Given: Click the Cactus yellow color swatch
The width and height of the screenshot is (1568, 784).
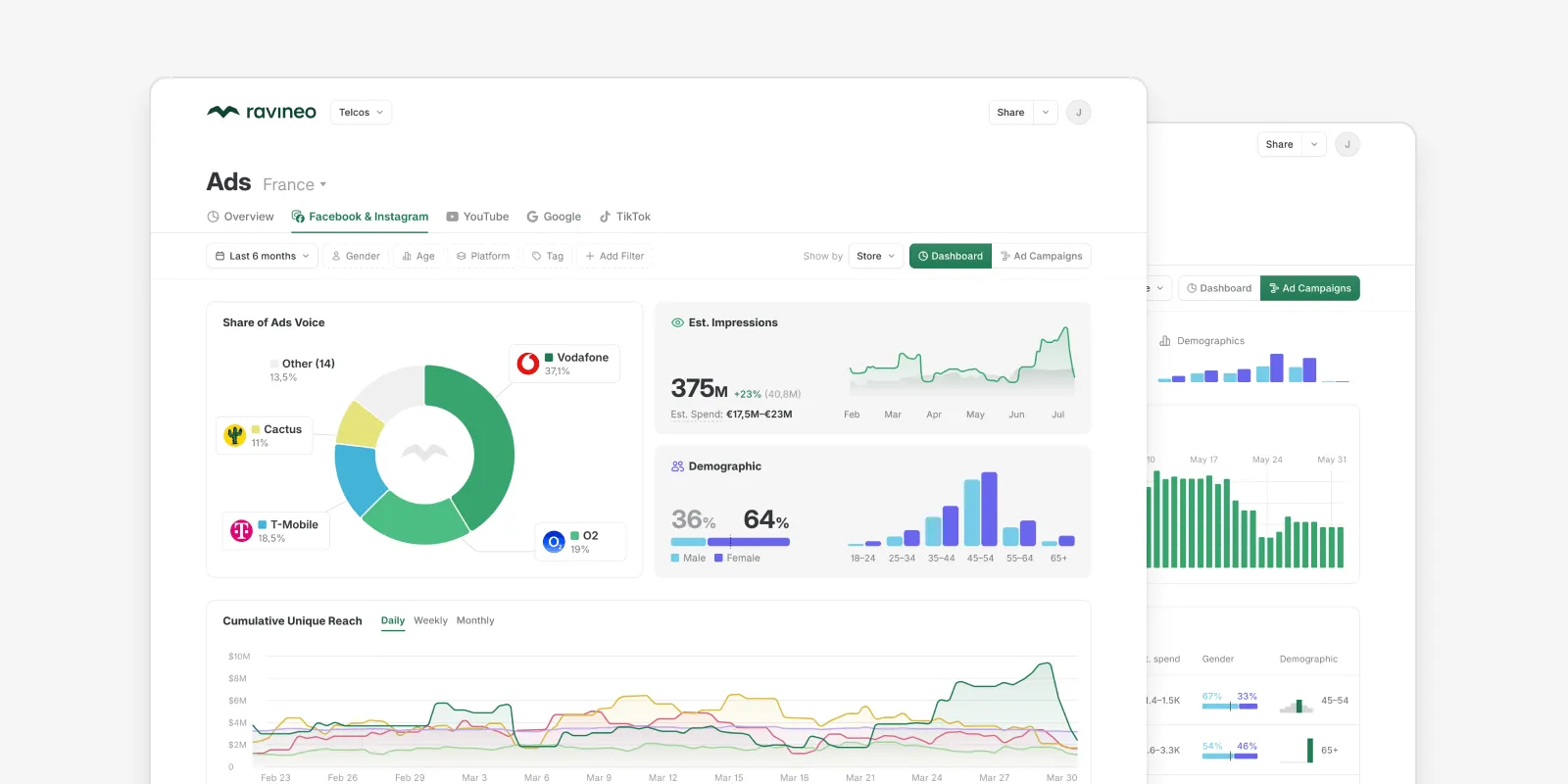Looking at the screenshot, I should (256, 429).
